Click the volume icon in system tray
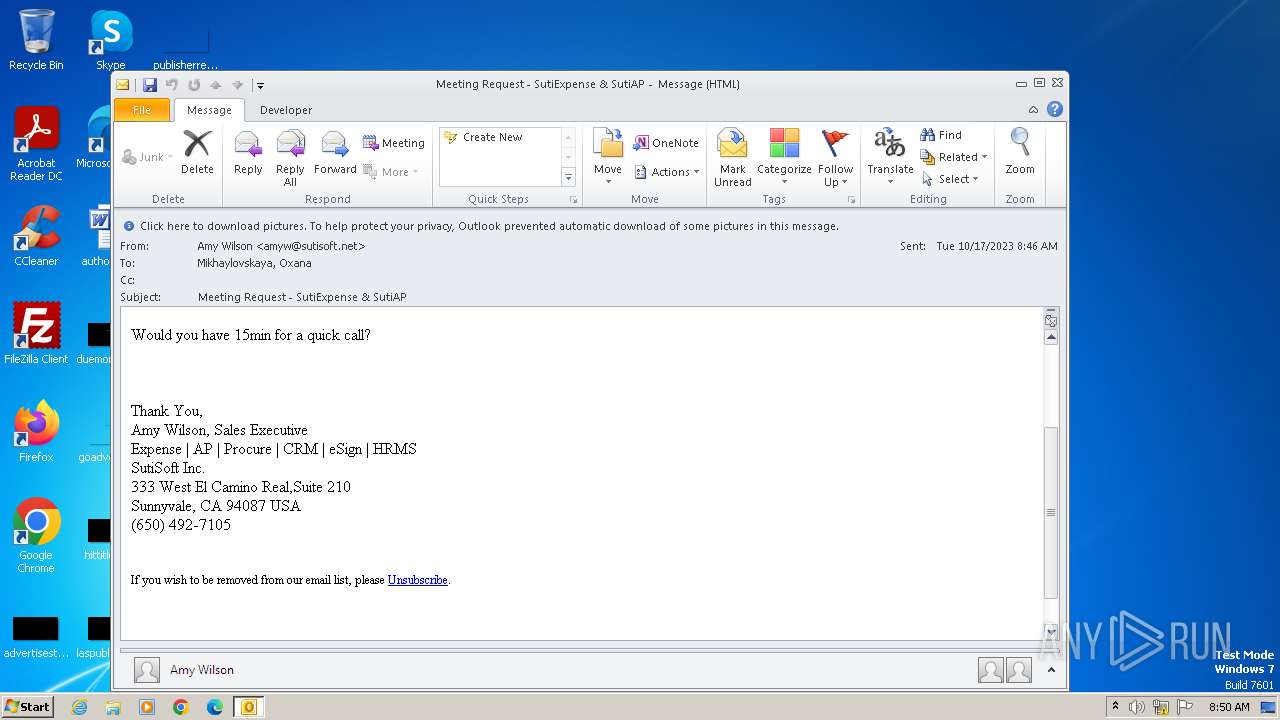Image resolution: width=1280 pixels, height=720 pixels. (1137, 707)
